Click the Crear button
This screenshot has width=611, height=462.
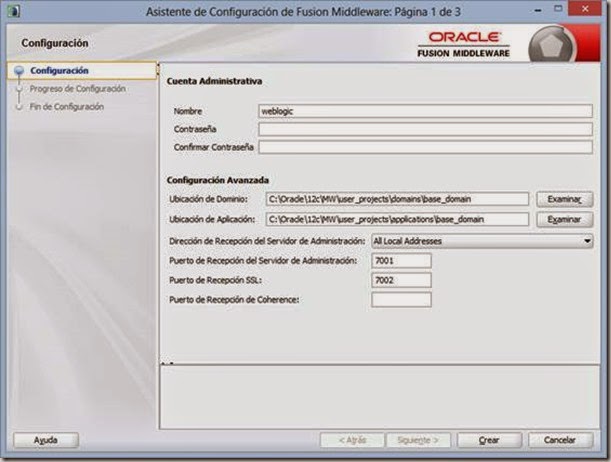coord(489,440)
